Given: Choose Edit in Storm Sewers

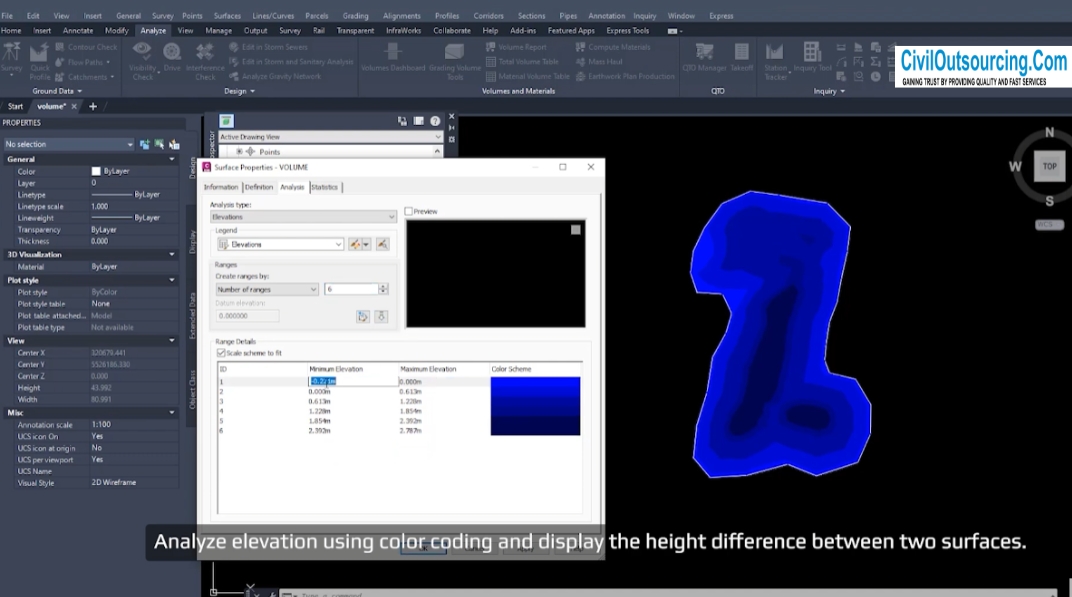Looking at the screenshot, I should [268, 47].
